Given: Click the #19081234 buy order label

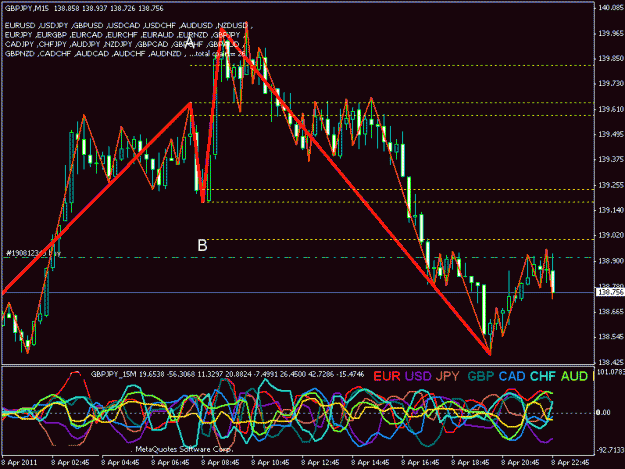Looking at the screenshot, I should click(33, 253).
